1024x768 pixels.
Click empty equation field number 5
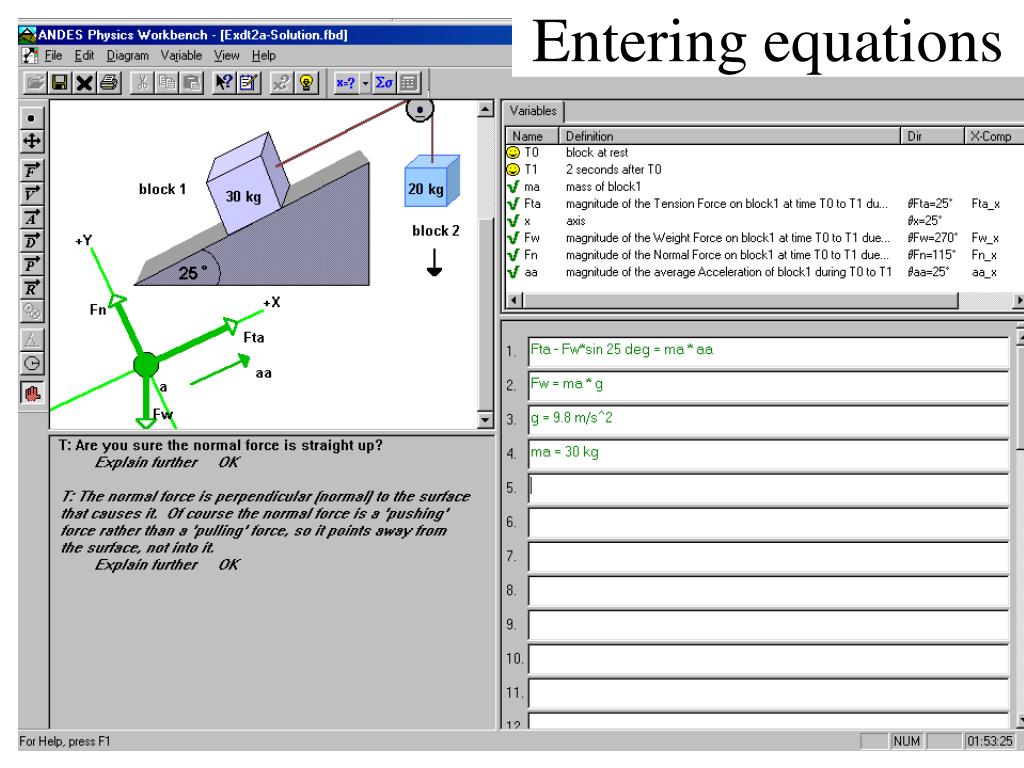pos(769,487)
